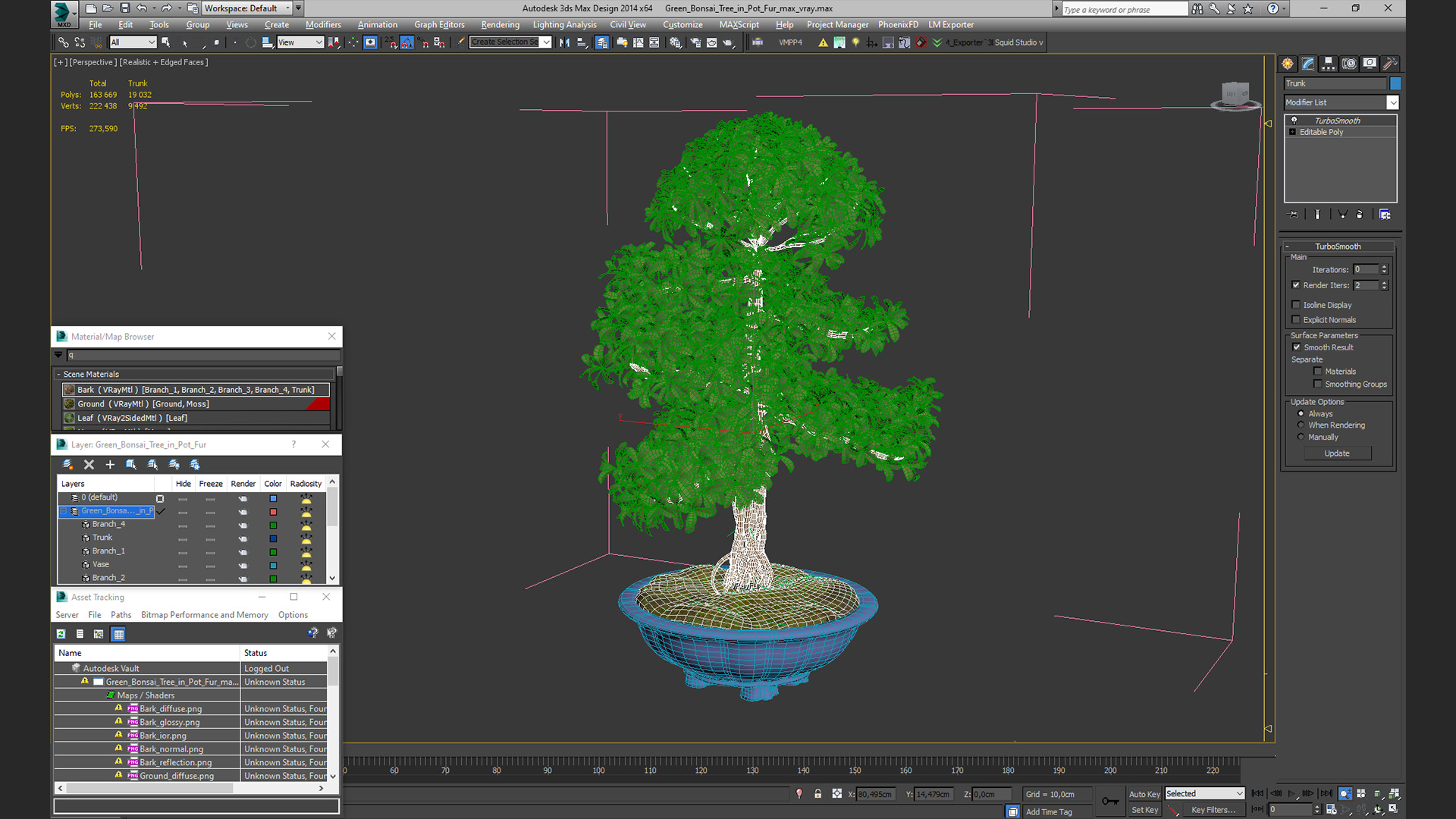The width and height of the screenshot is (1456, 819).
Task: Open the Hierarchy tab in the command panel
Action: (x=1329, y=64)
